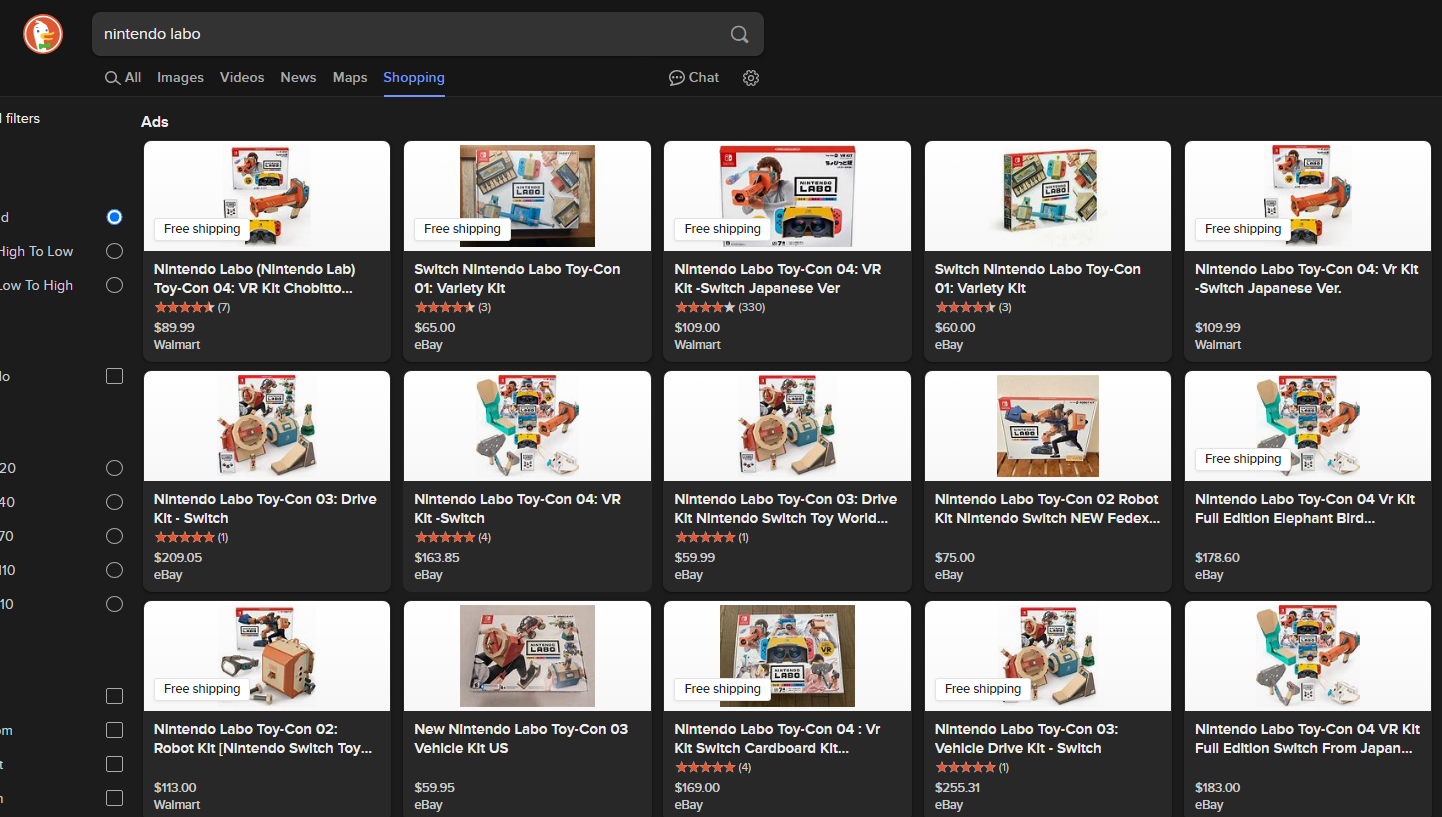Click 'Nintendo Labo Toy-Con 04 VR Kit Full Edition Switch From Japan' title
Image resolution: width=1442 pixels, height=817 pixels.
tap(1307, 739)
